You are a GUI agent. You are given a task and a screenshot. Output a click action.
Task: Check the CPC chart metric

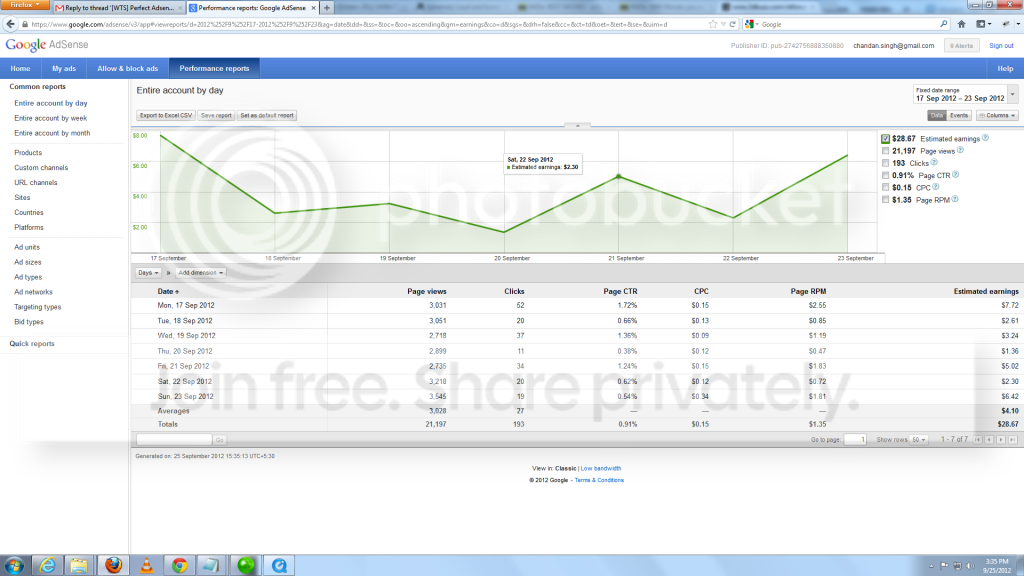click(x=886, y=187)
